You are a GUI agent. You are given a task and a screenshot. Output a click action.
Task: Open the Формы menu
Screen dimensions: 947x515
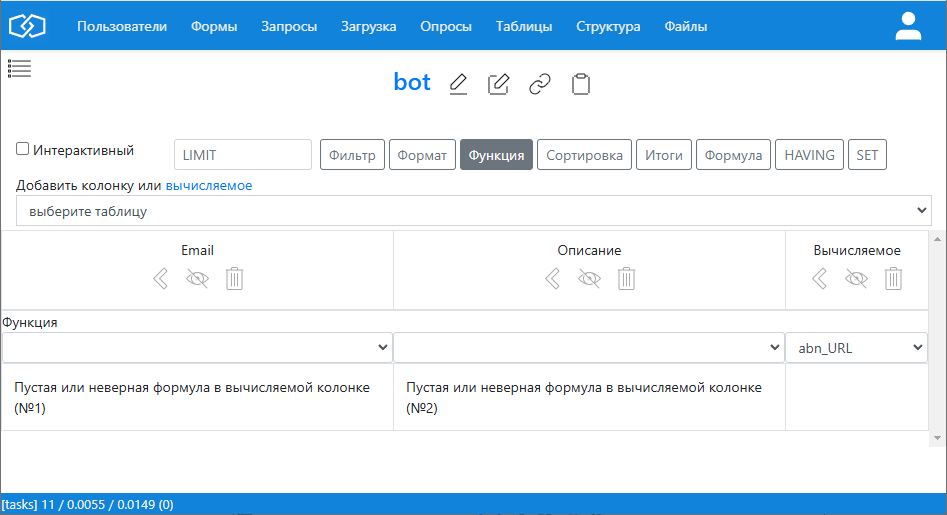(214, 27)
